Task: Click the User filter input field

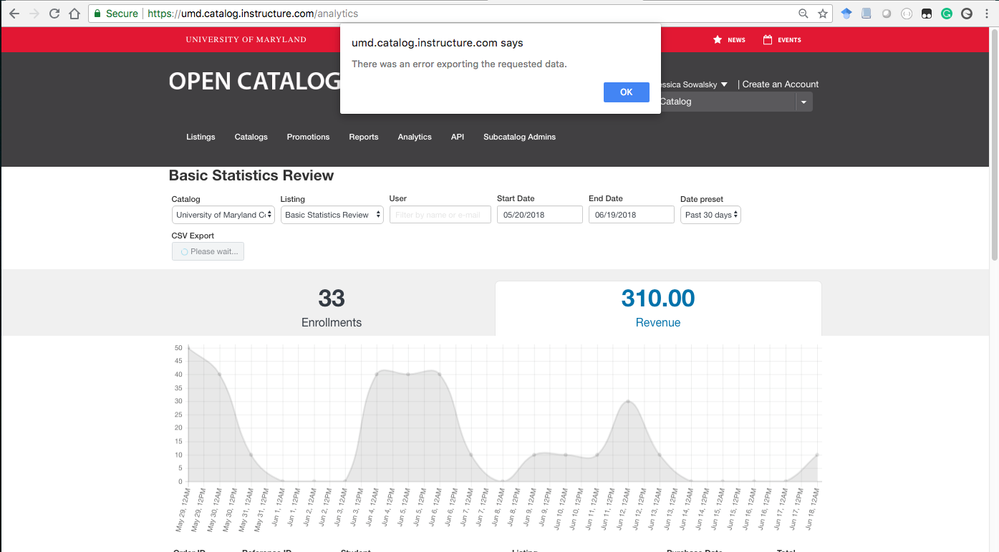Action: click(x=439, y=215)
